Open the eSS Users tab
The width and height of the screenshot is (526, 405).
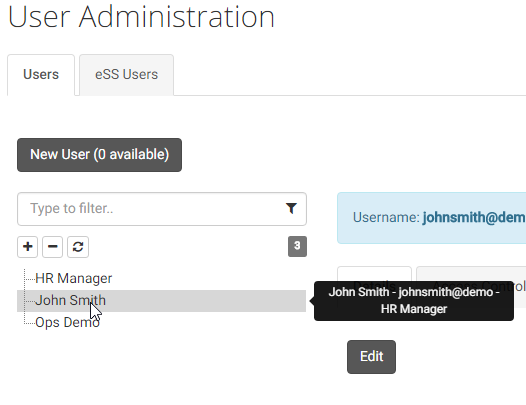click(x=126, y=75)
